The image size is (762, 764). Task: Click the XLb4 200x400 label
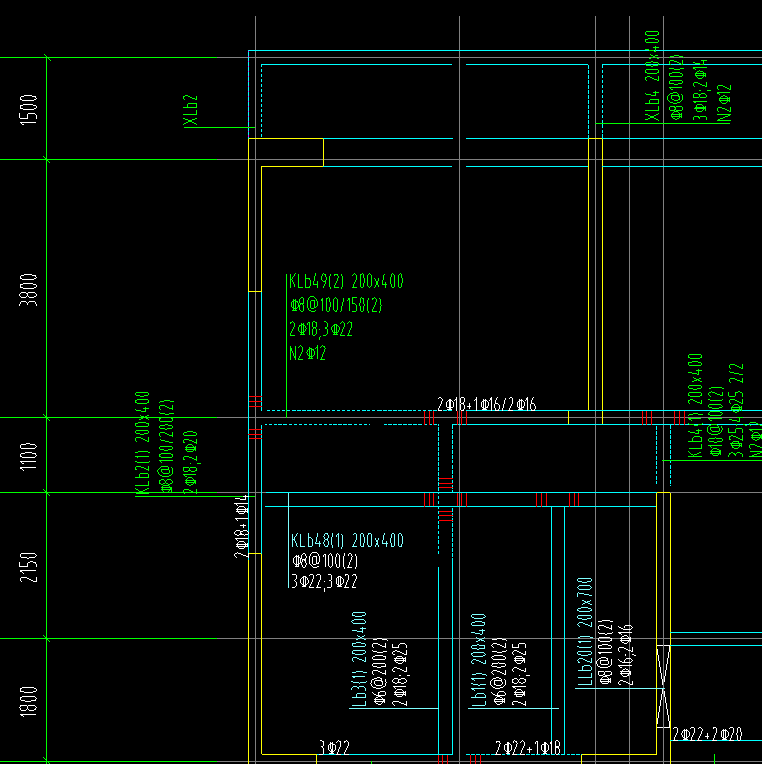tap(652, 76)
